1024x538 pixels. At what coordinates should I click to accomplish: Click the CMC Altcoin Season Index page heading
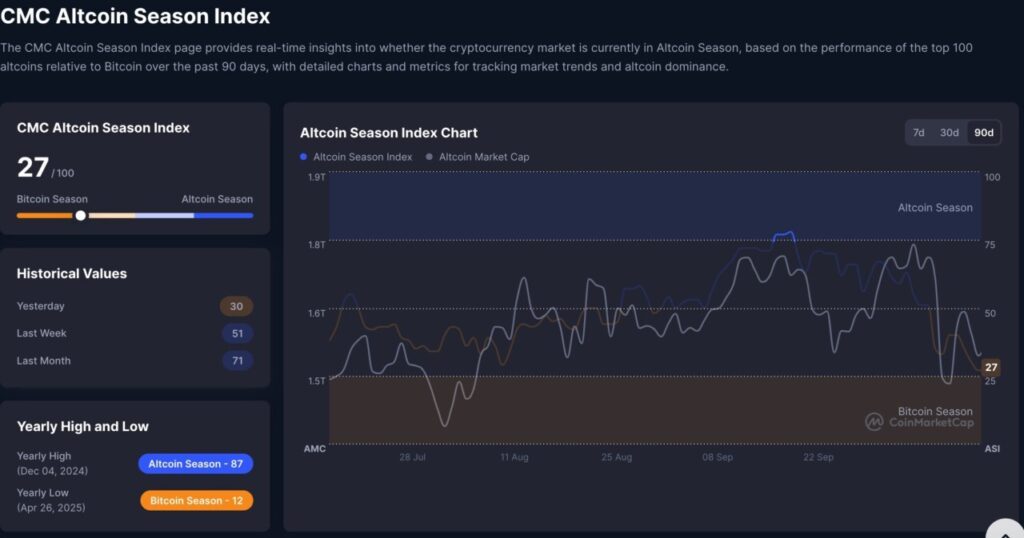135,17
